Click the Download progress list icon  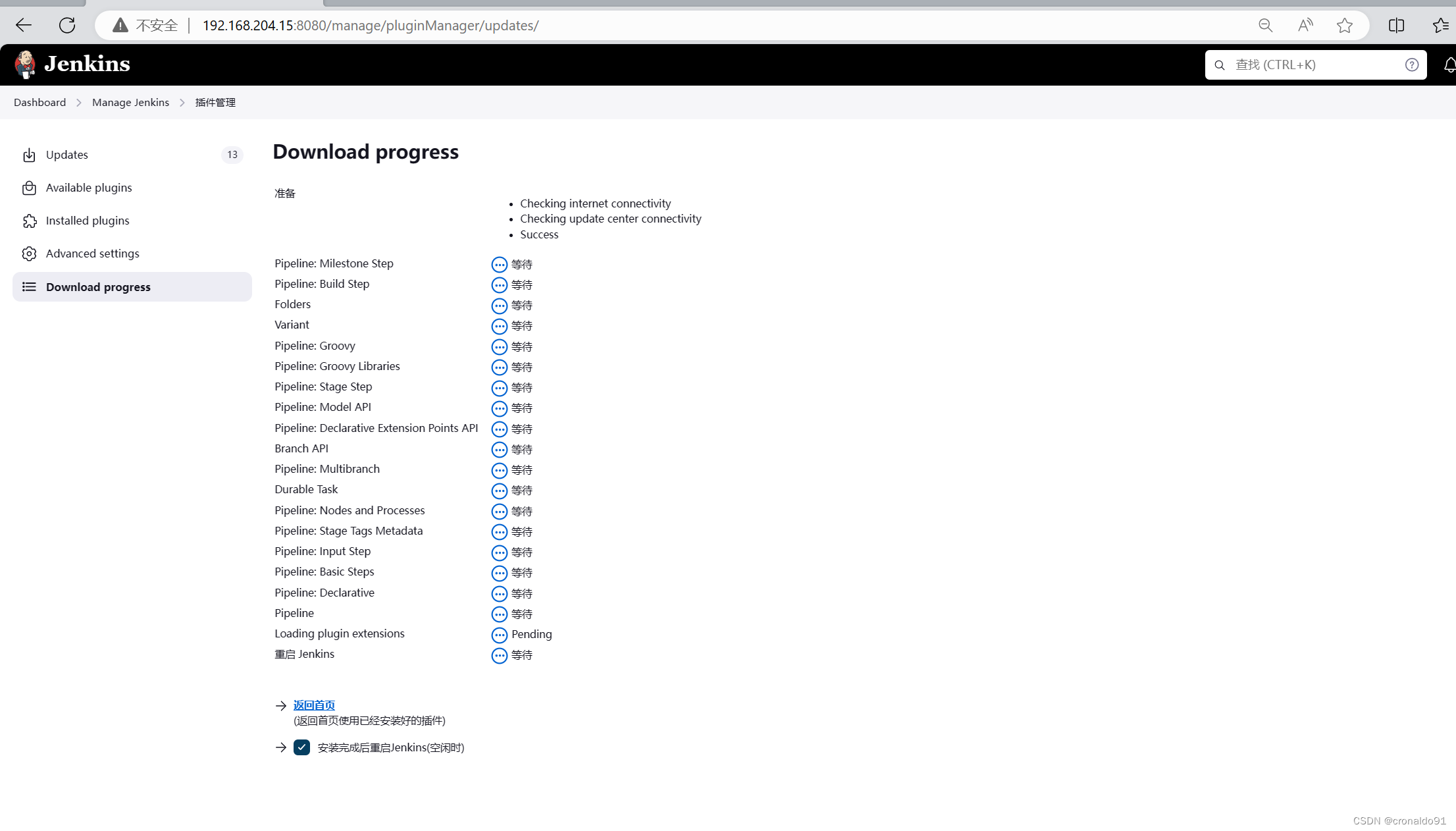click(29, 287)
